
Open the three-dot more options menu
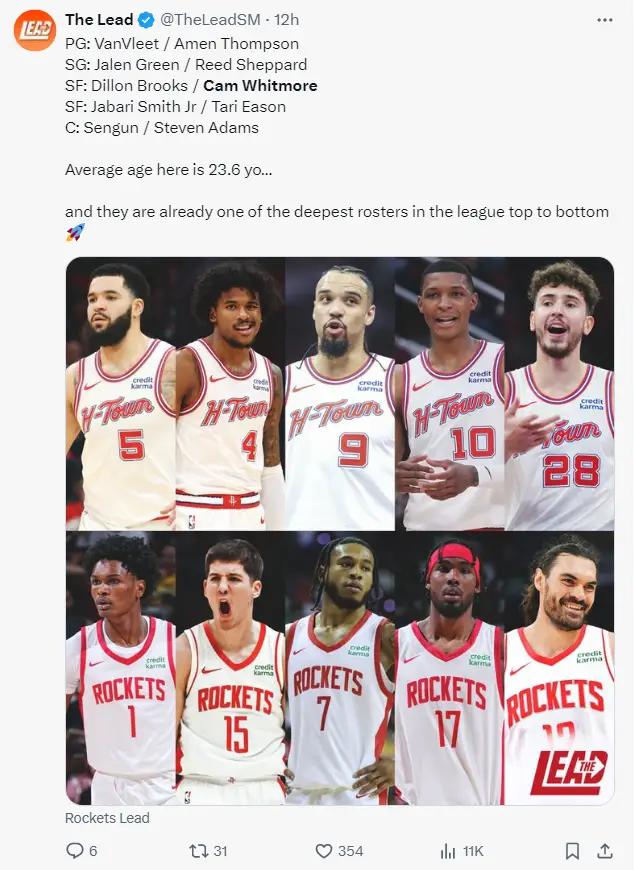pyautogui.click(x=605, y=20)
